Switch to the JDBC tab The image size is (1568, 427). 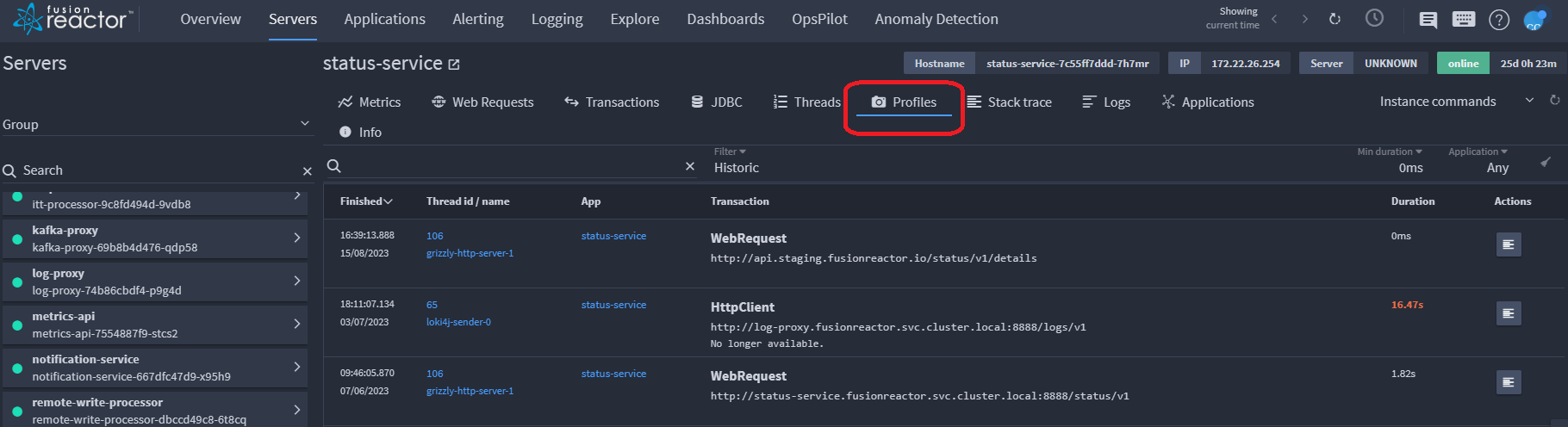[x=717, y=102]
